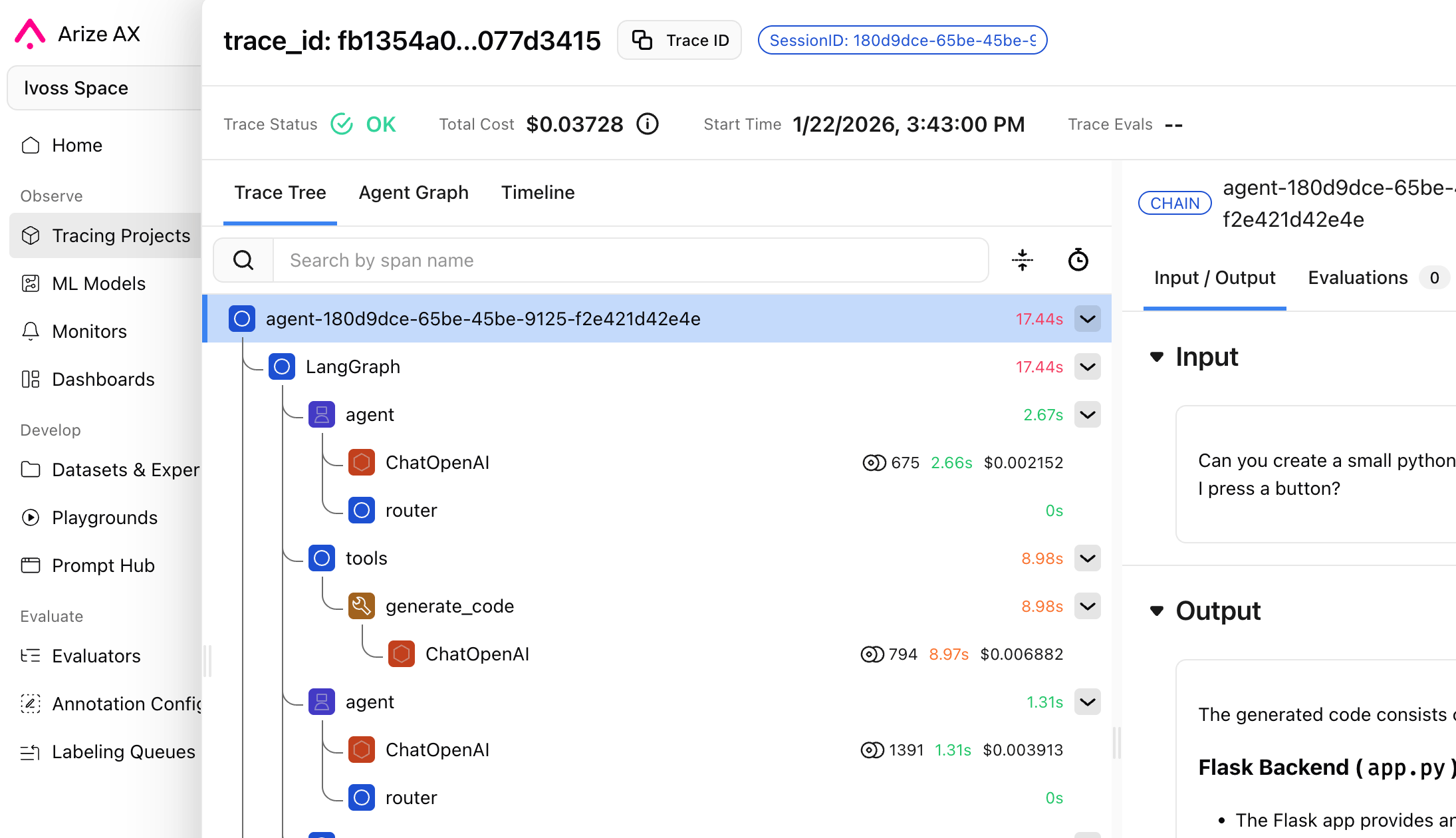Open the Evaluations tab

coord(1357,278)
